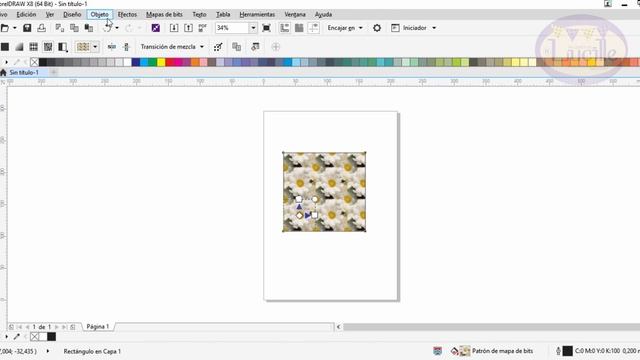Open the Encajar en dropdown
Viewport: 640px width, 360px height.
(x=344, y=28)
